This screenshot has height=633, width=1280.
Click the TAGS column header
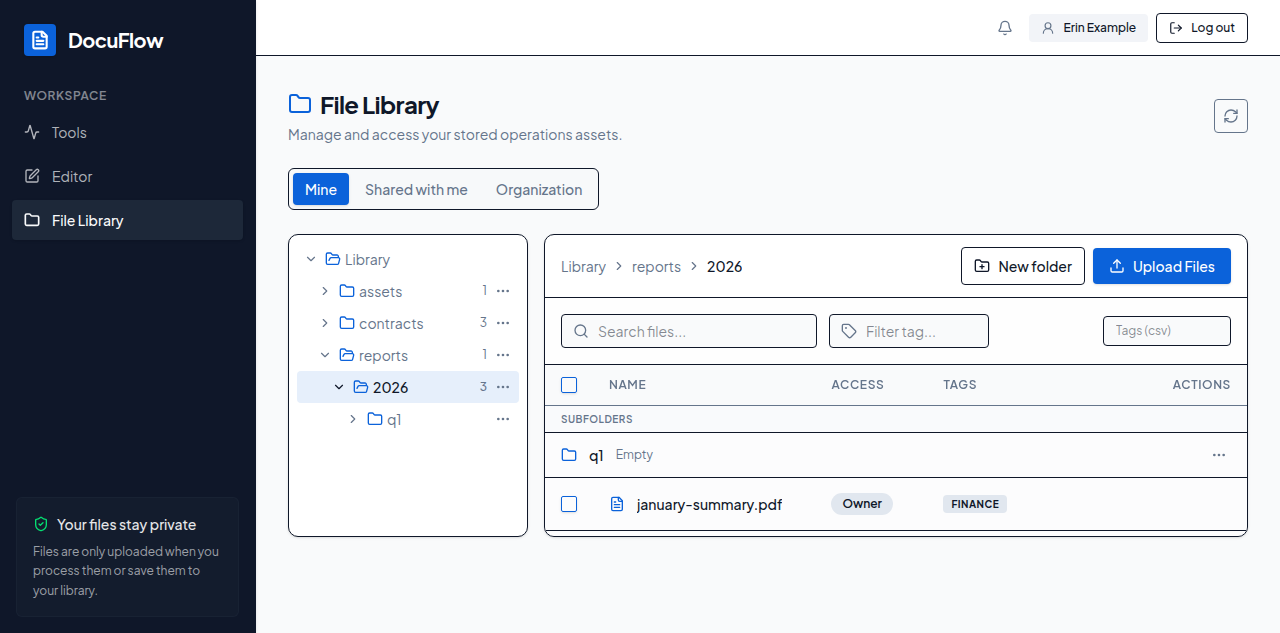960,385
